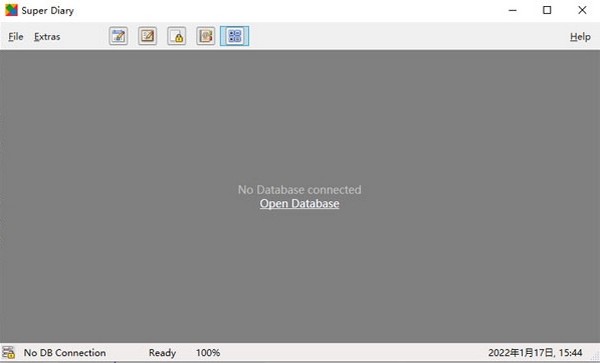Close the Super Diary window
The image size is (600, 363).
pos(582,10)
